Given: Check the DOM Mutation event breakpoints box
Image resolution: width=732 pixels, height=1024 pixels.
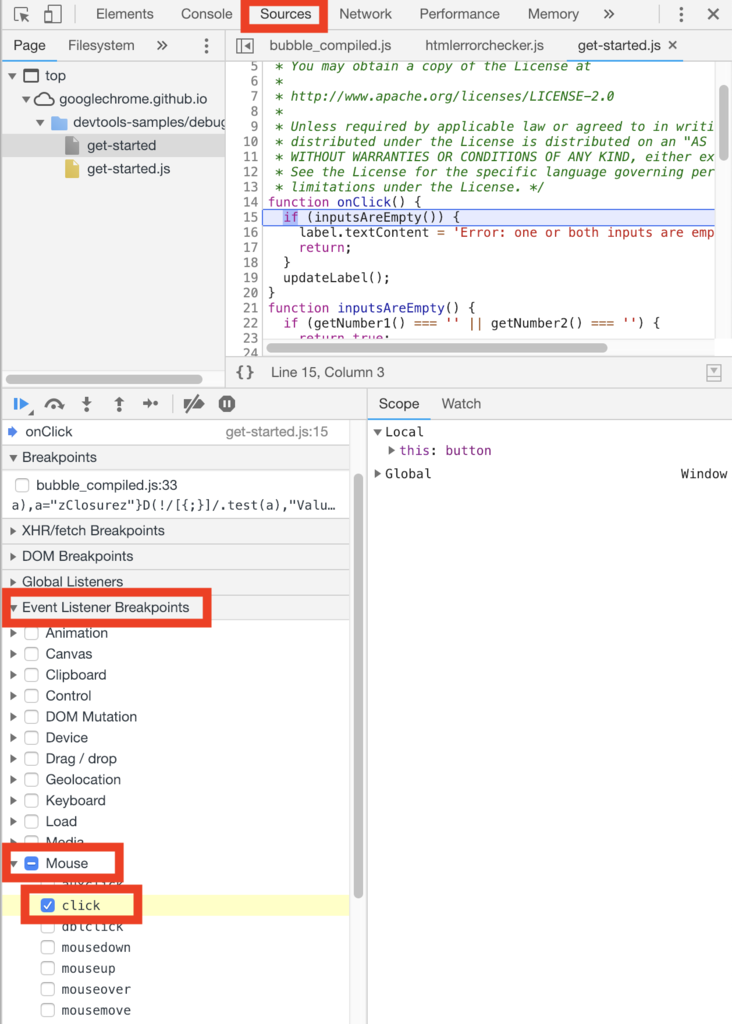Looking at the screenshot, I should click(31, 717).
